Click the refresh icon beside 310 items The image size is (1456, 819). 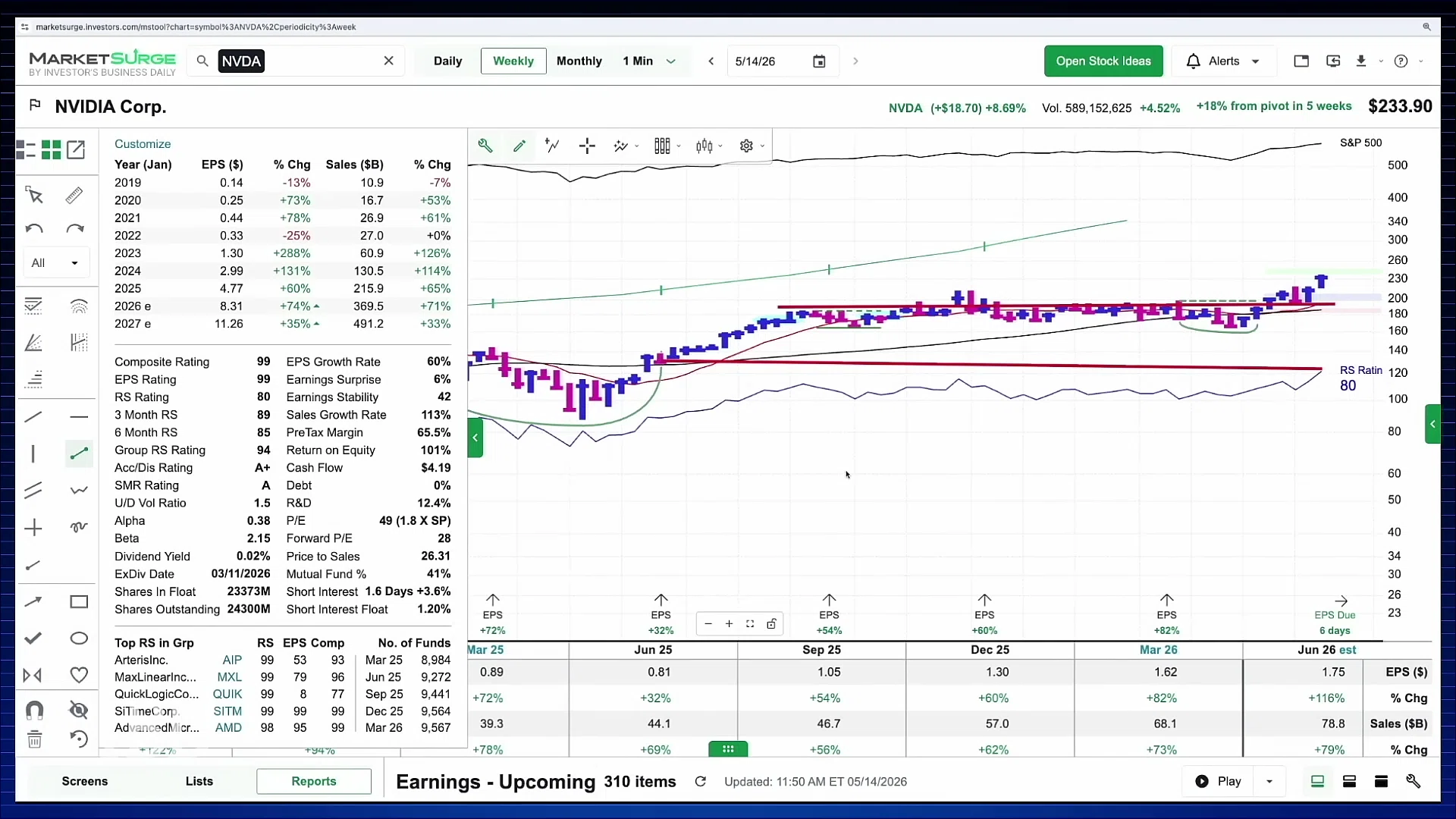coord(701,781)
